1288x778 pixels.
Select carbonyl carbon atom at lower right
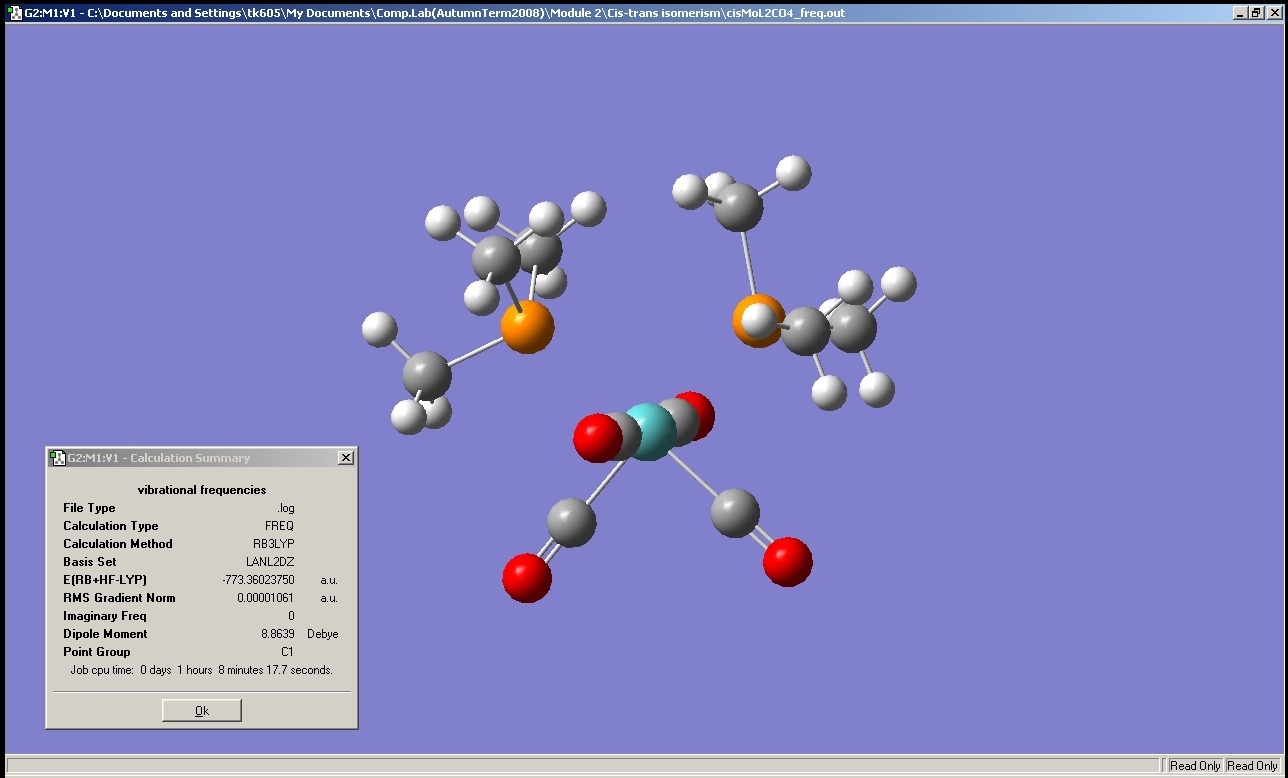[x=735, y=513]
